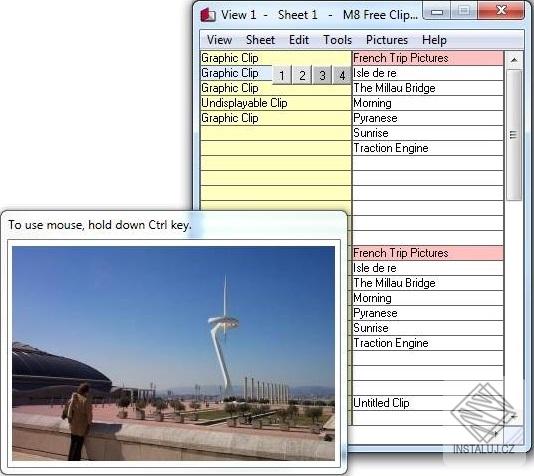Open the View menu

[x=219, y=40]
